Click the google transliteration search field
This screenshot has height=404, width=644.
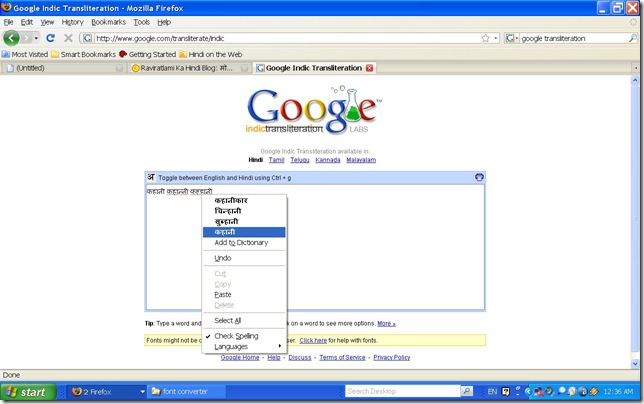[574, 38]
